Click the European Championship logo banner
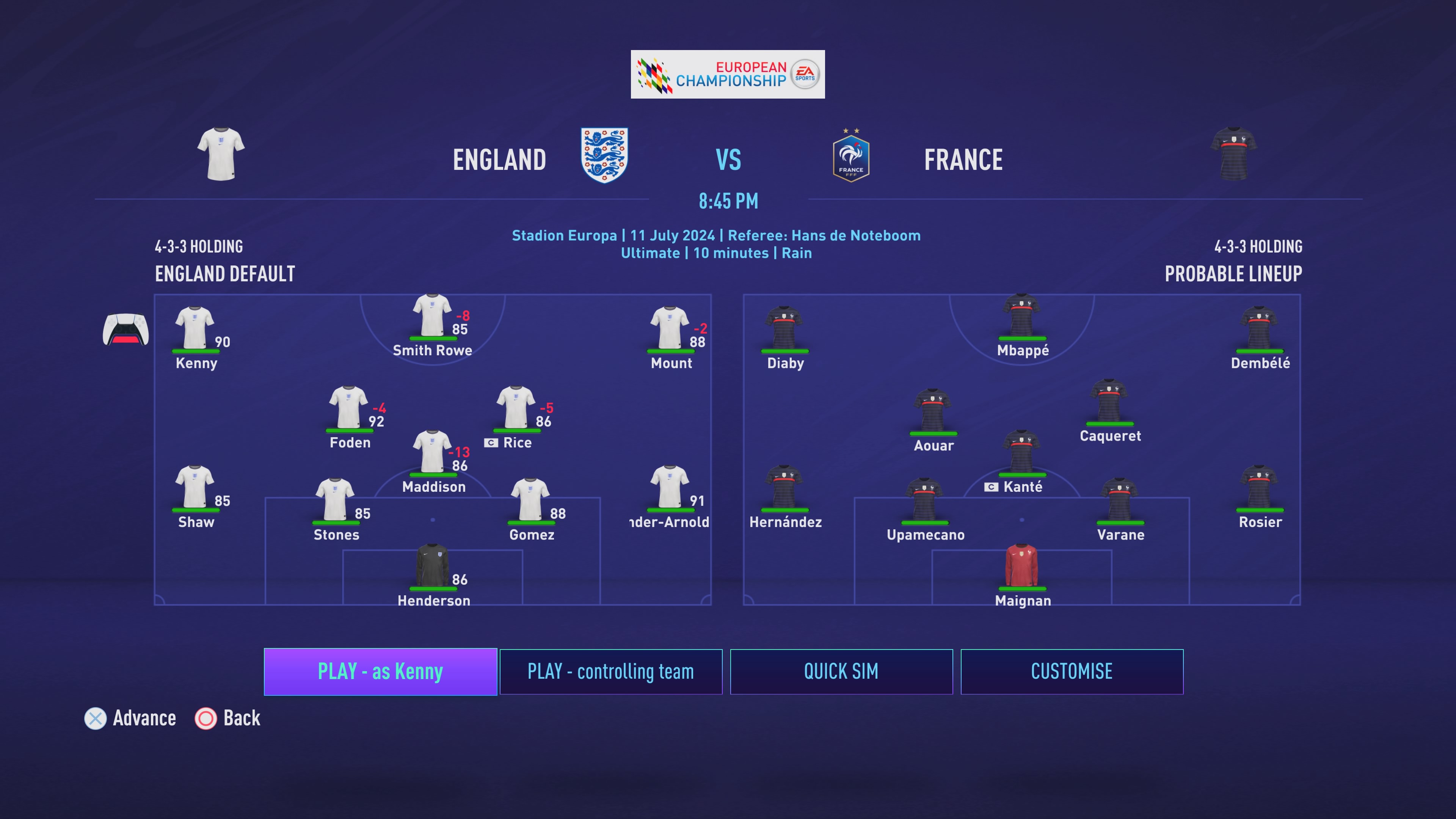 pyautogui.click(x=728, y=74)
